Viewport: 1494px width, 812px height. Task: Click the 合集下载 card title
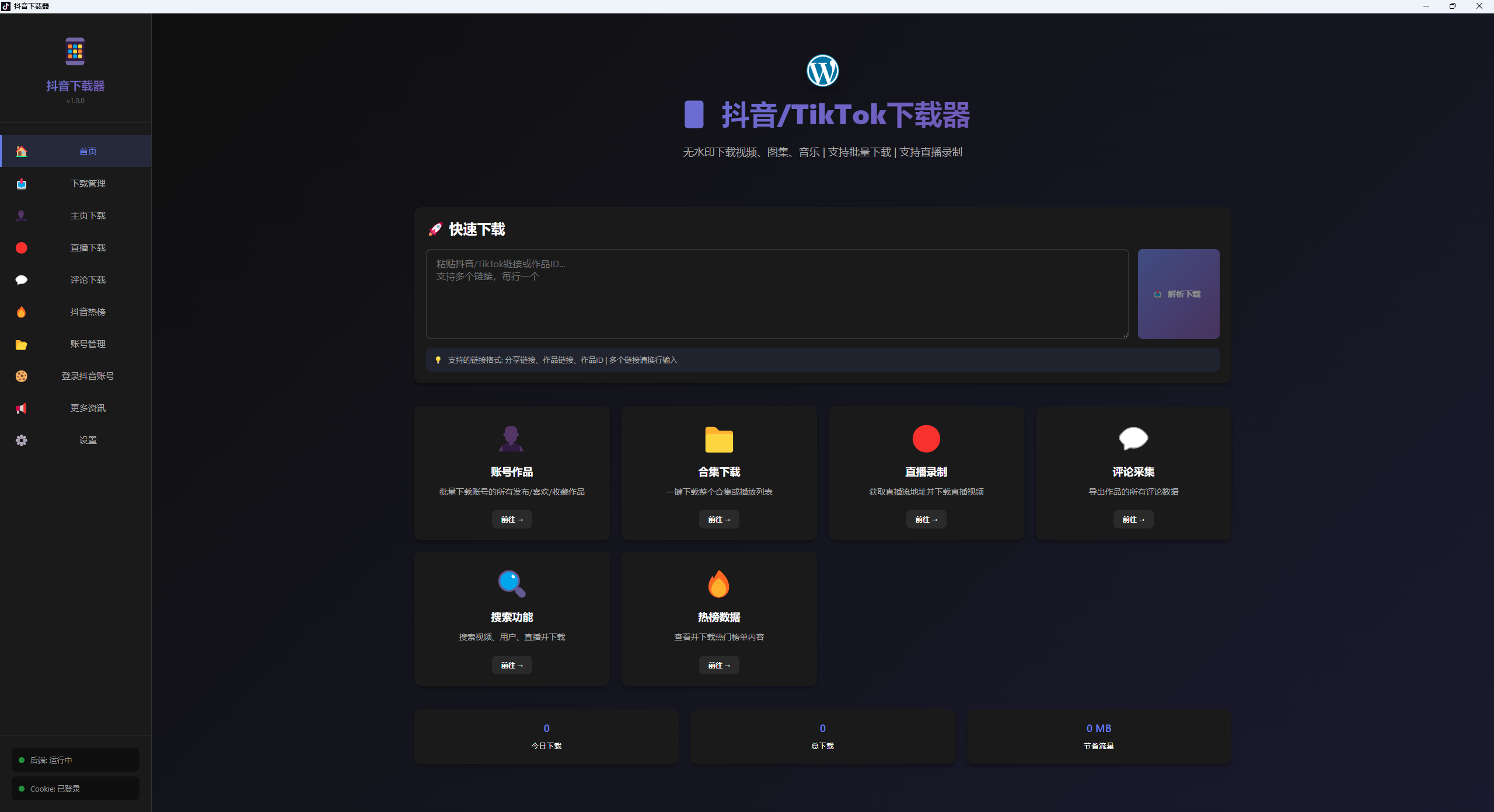click(x=719, y=472)
